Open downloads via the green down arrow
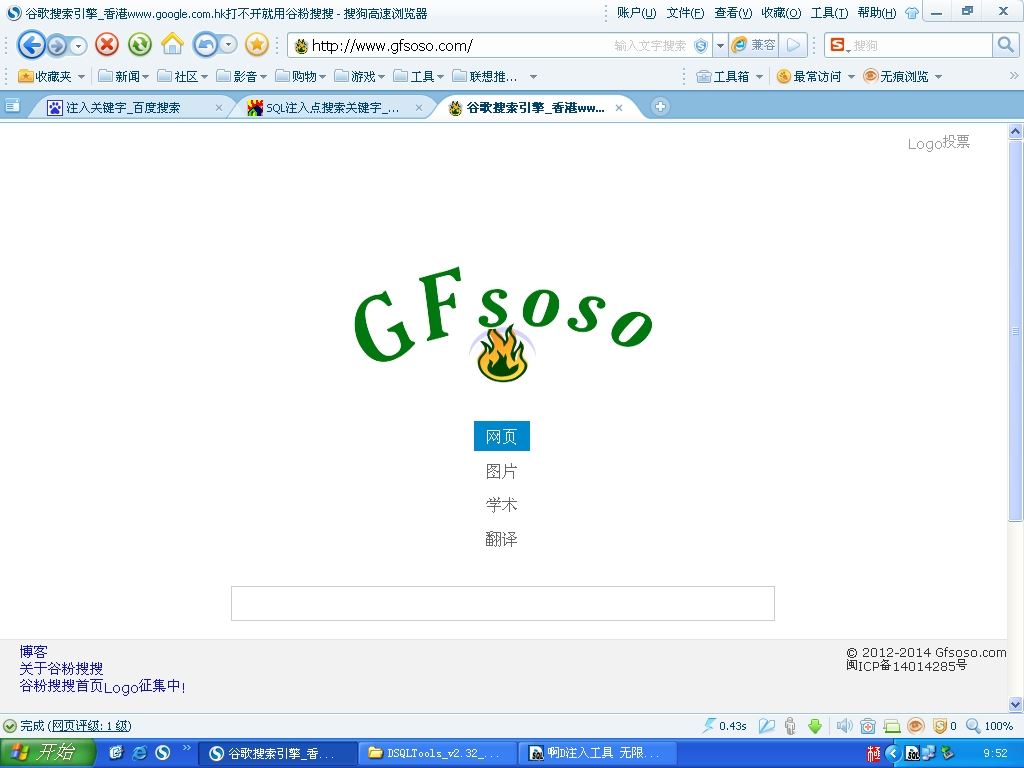Screen dimensions: 1024x768 click(814, 726)
